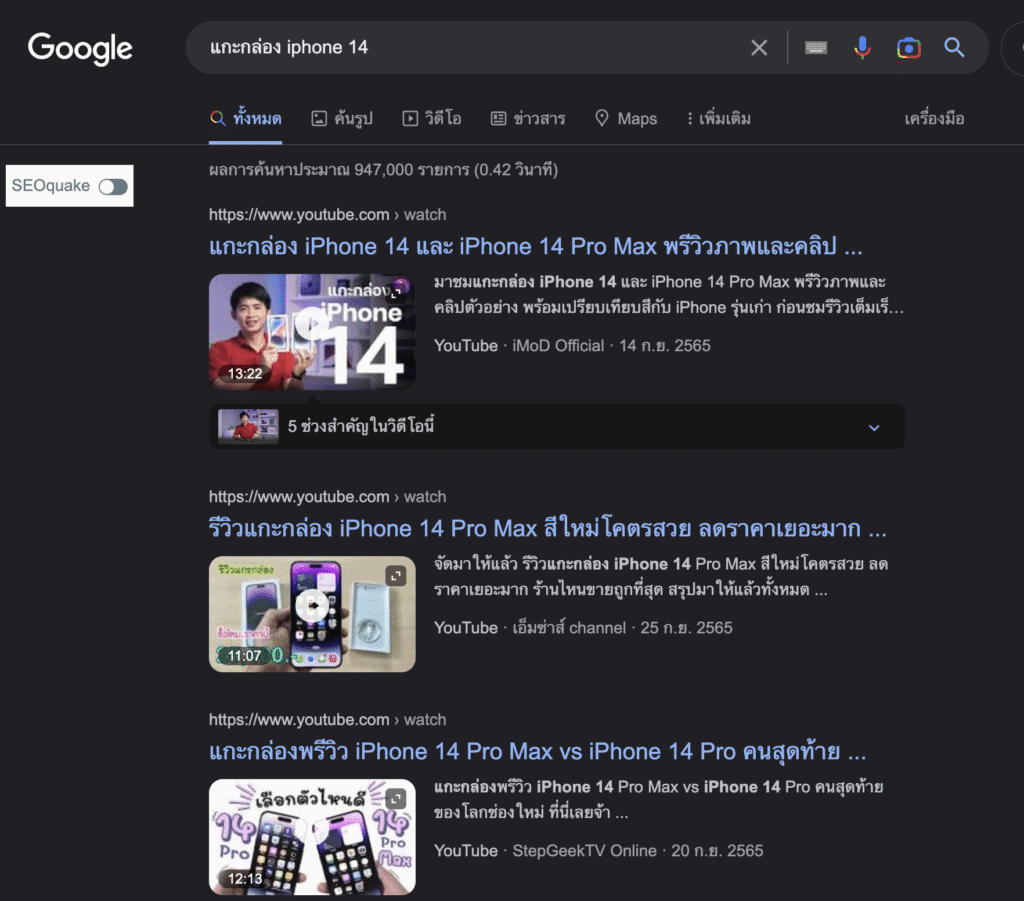Click expand icon on 12:13 video thumbnail

396,798
